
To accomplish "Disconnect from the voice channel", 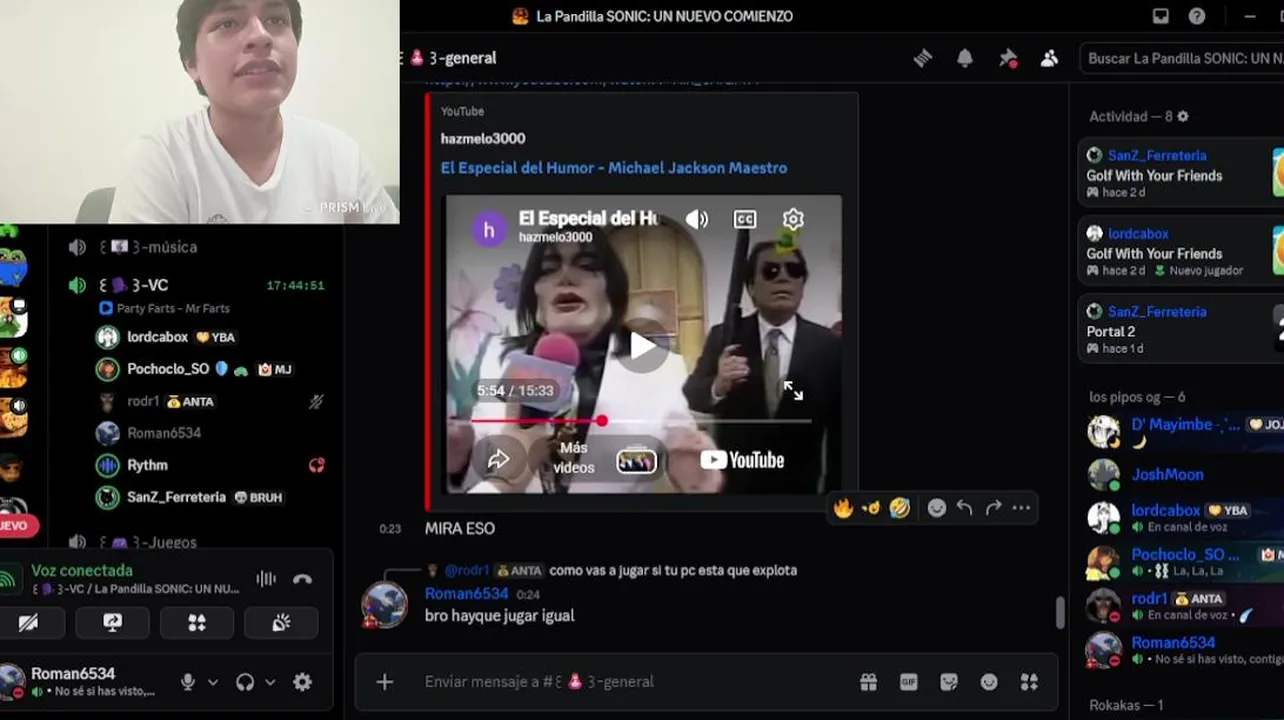I will point(303,579).
